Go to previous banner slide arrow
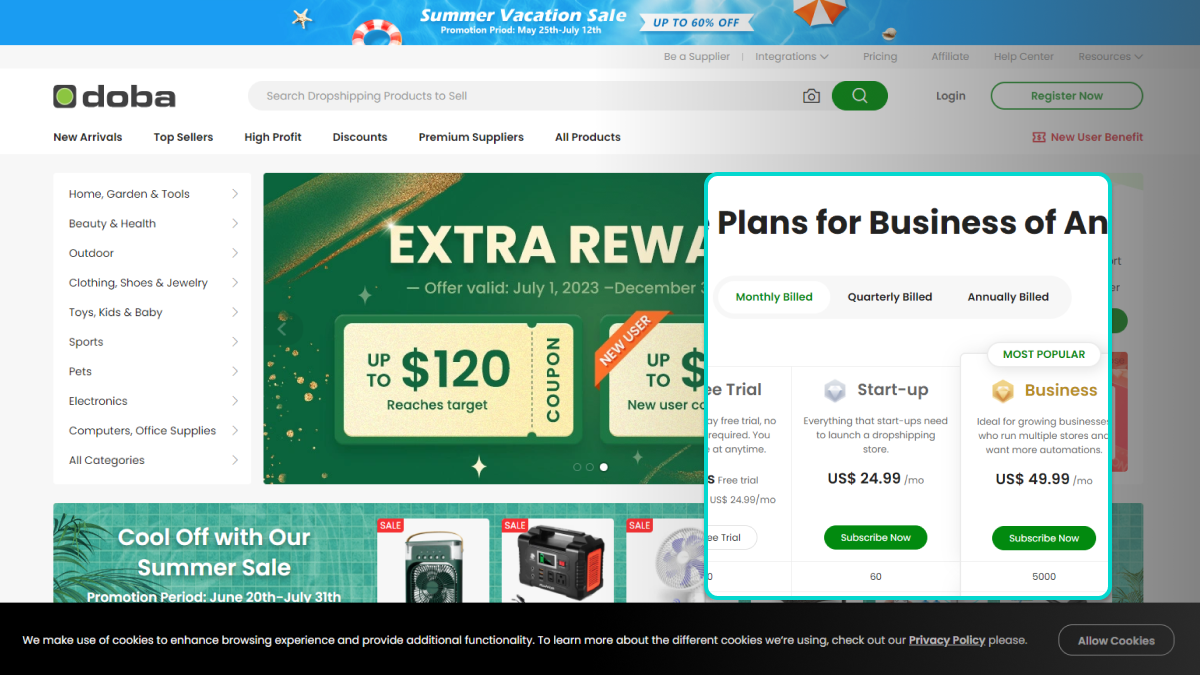 [282, 328]
